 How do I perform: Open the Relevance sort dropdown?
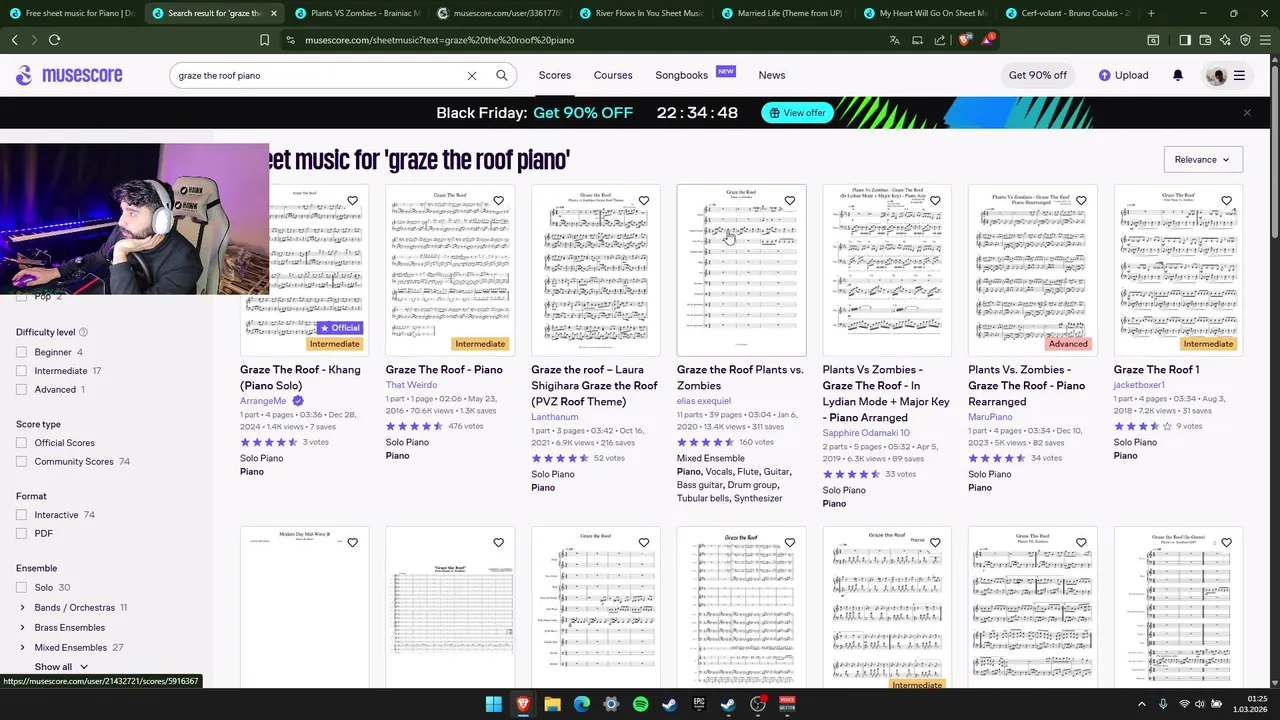point(1203,159)
